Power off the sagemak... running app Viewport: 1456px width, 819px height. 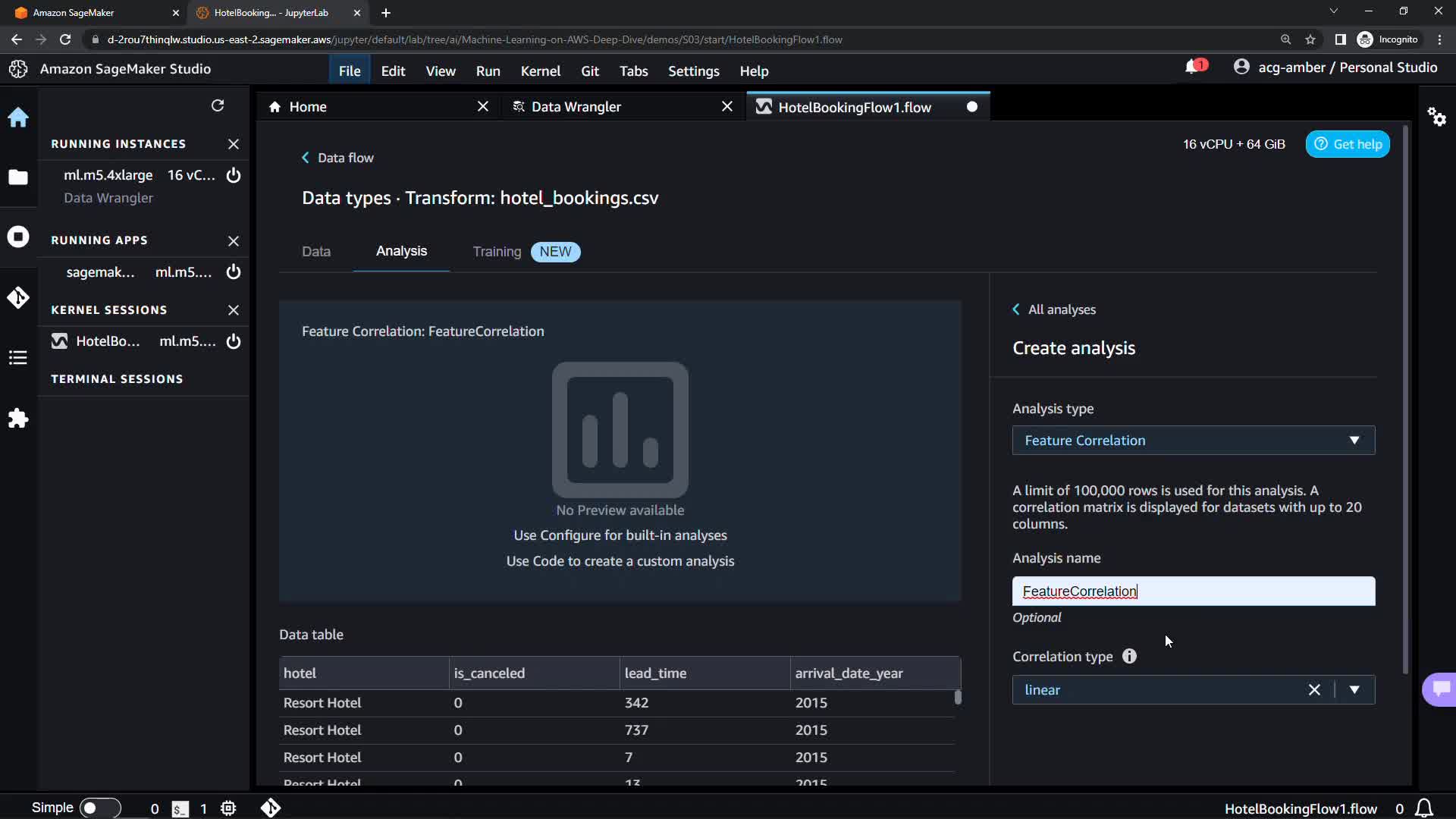(234, 271)
